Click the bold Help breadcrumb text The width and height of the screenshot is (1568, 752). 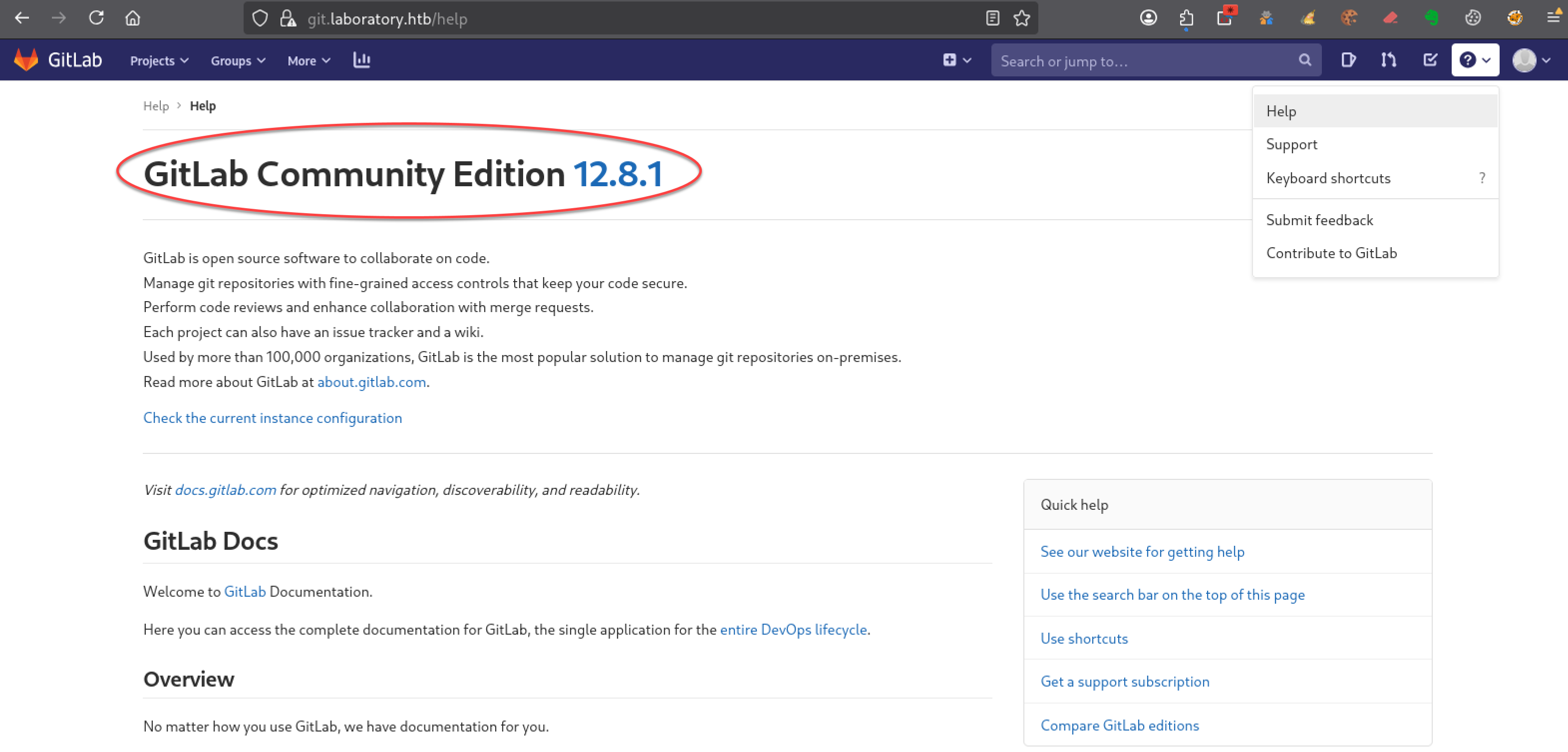click(x=203, y=106)
